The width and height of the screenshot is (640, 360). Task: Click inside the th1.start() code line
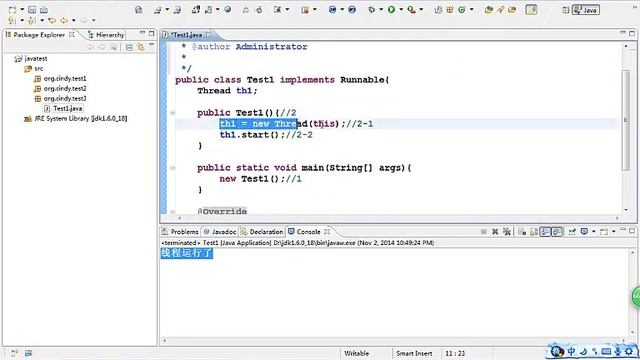pyautogui.click(x=266, y=135)
